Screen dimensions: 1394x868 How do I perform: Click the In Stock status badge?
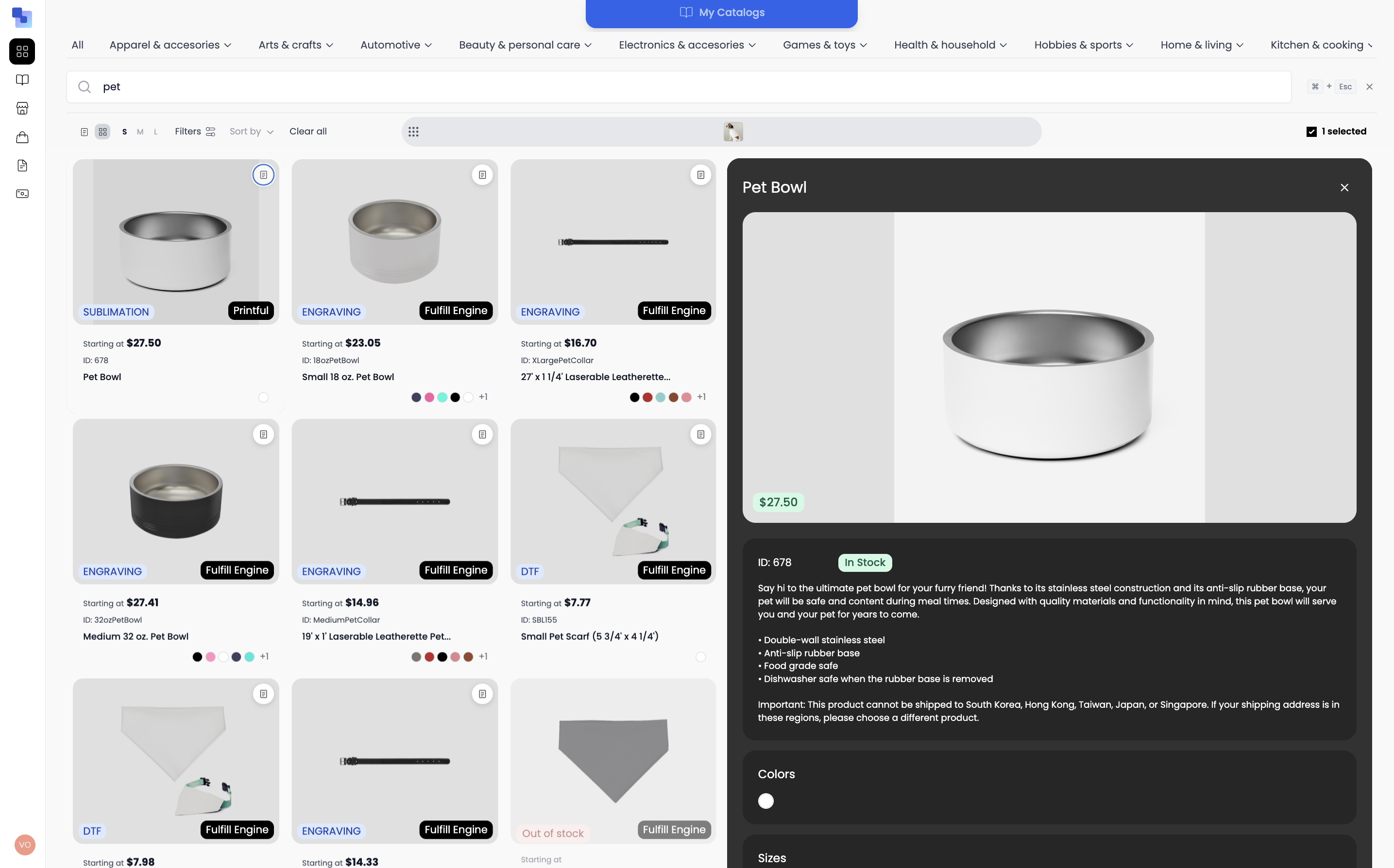pyautogui.click(x=865, y=563)
